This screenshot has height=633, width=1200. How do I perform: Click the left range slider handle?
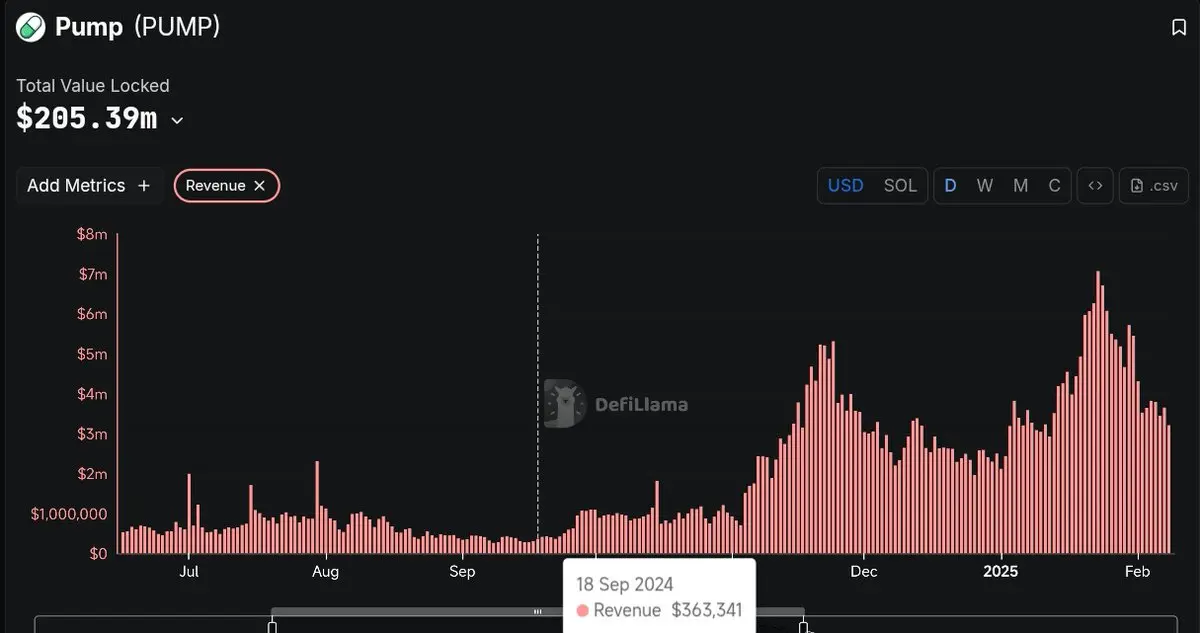pyautogui.click(x=272, y=627)
